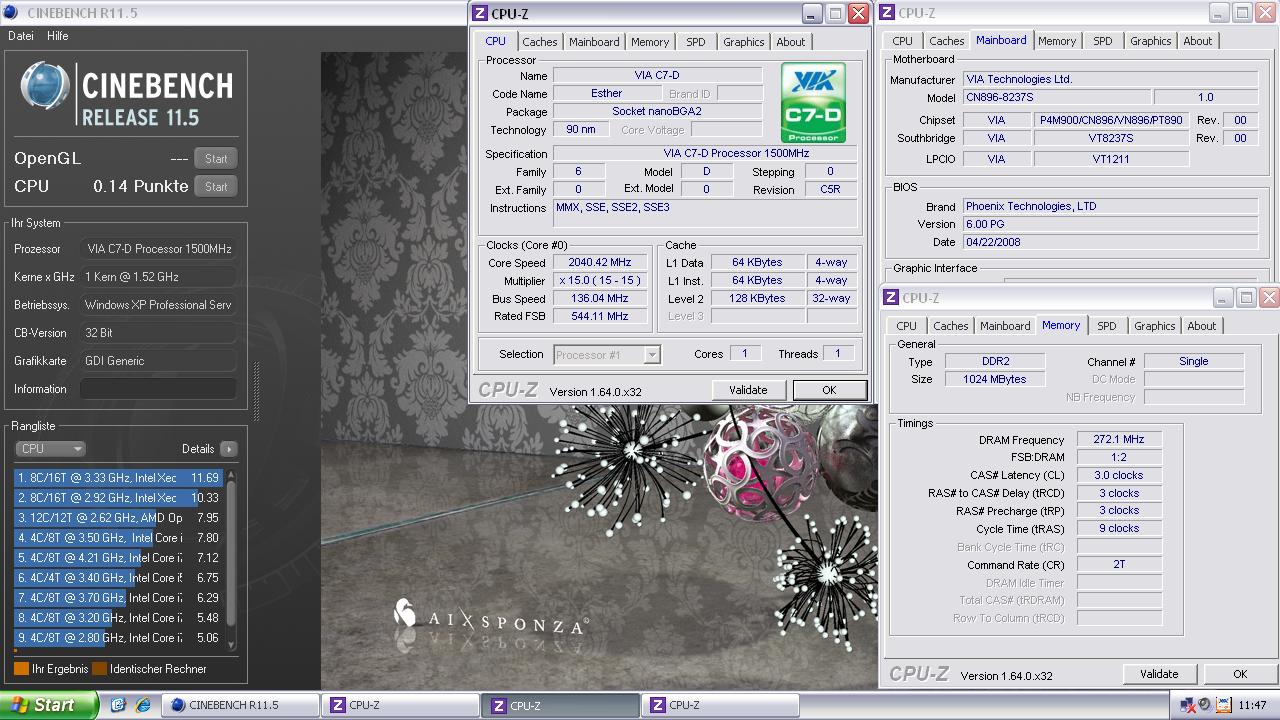Open SPD tab in Mainboard CPU-Z window

point(1103,41)
